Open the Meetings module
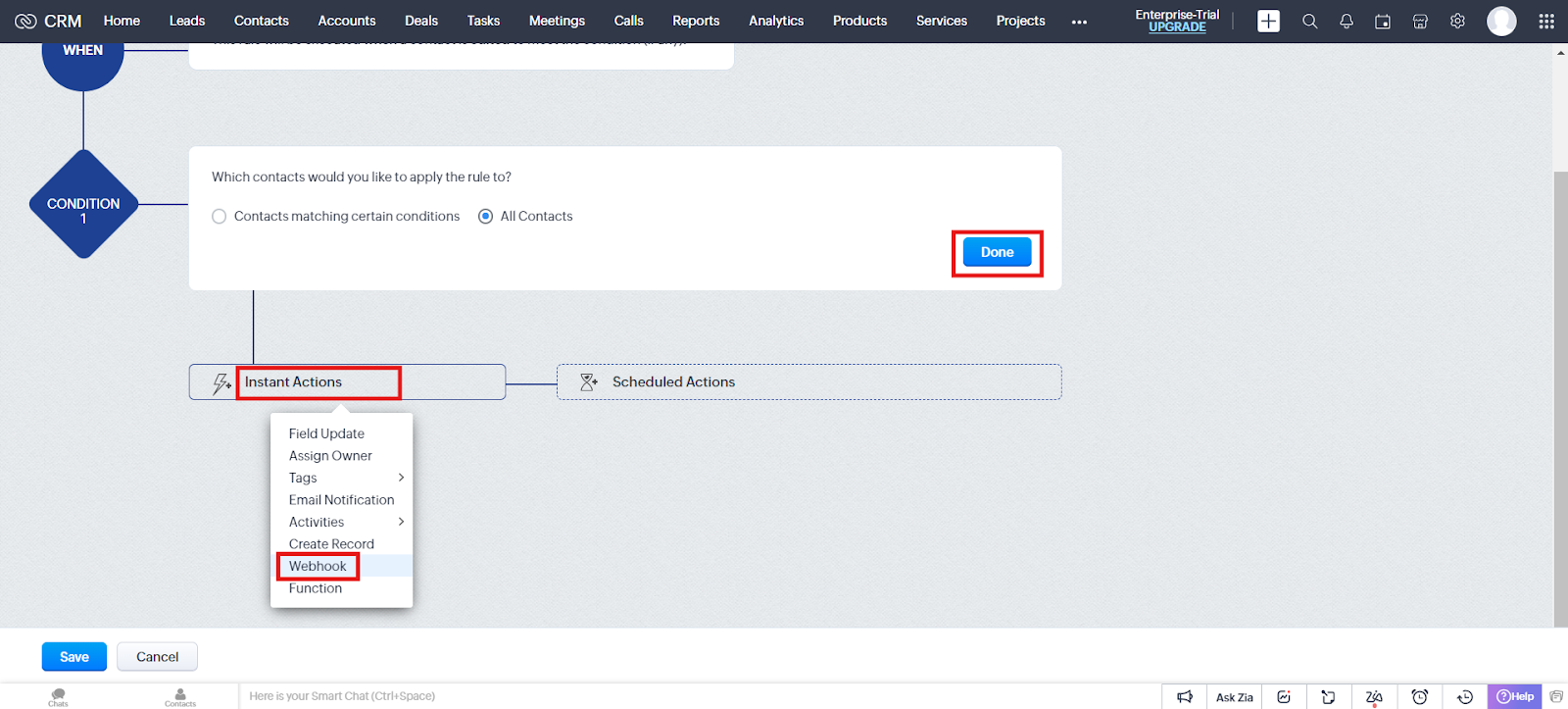The height and width of the screenshot is (709, 1568). pos(557,21)
